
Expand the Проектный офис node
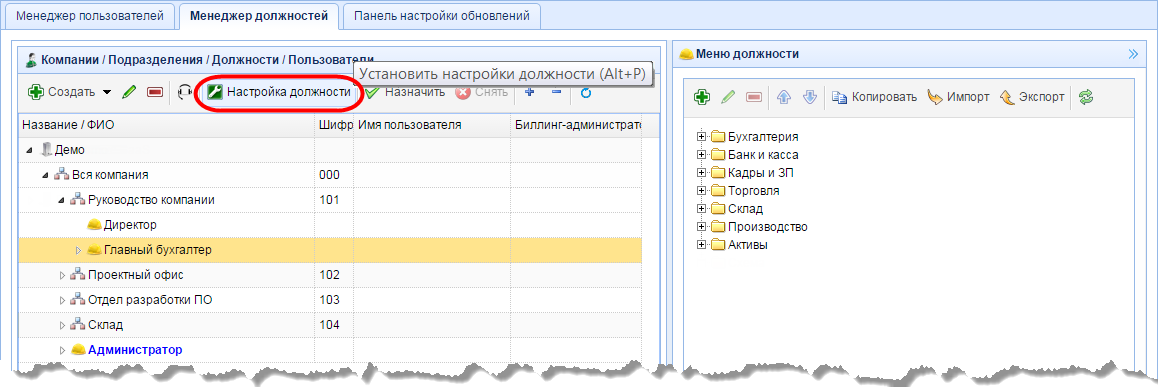click(x=62, y=275)
